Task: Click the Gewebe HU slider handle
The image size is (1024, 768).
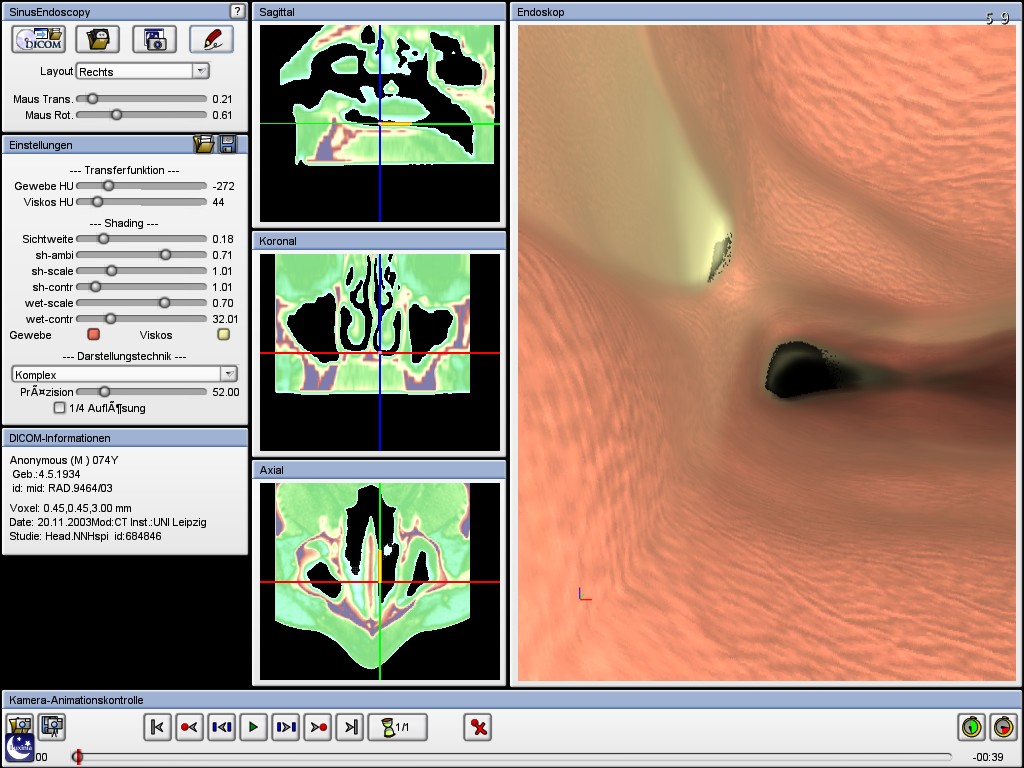Action: [x=109, y=186]
